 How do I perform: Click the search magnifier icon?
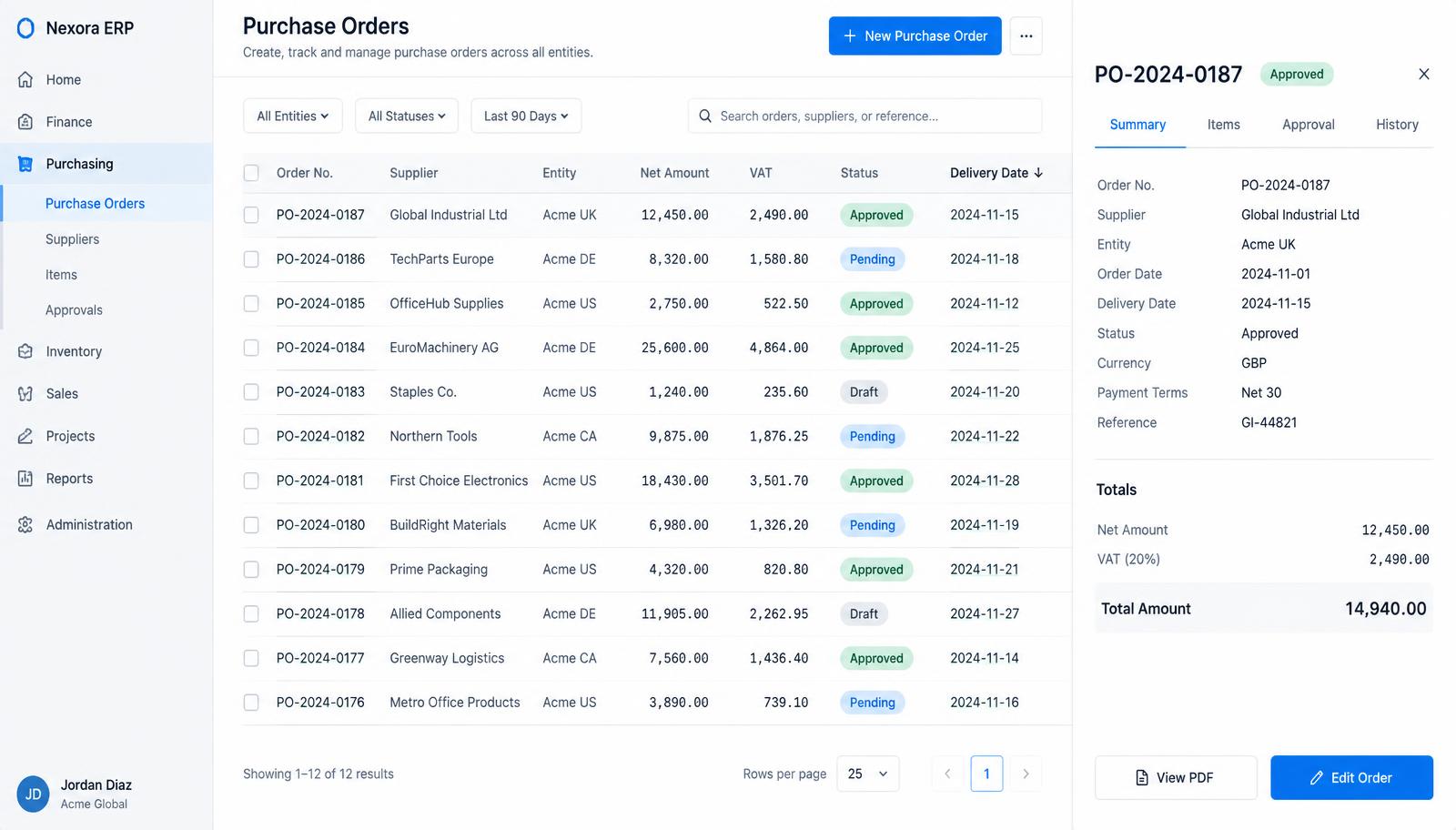coord(705,116)
